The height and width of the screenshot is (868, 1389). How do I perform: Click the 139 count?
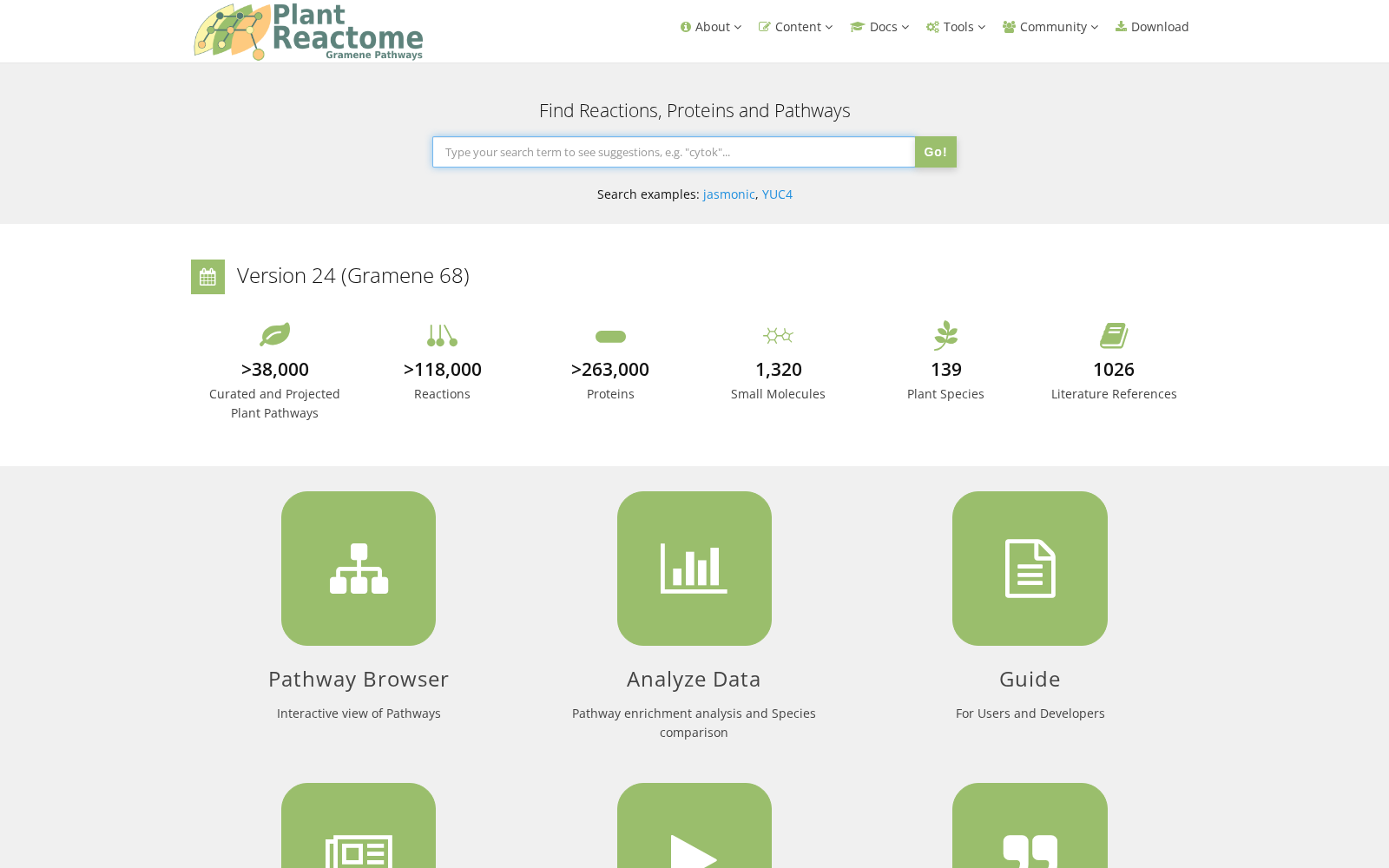pyautogui.click(x=946, y=369)
